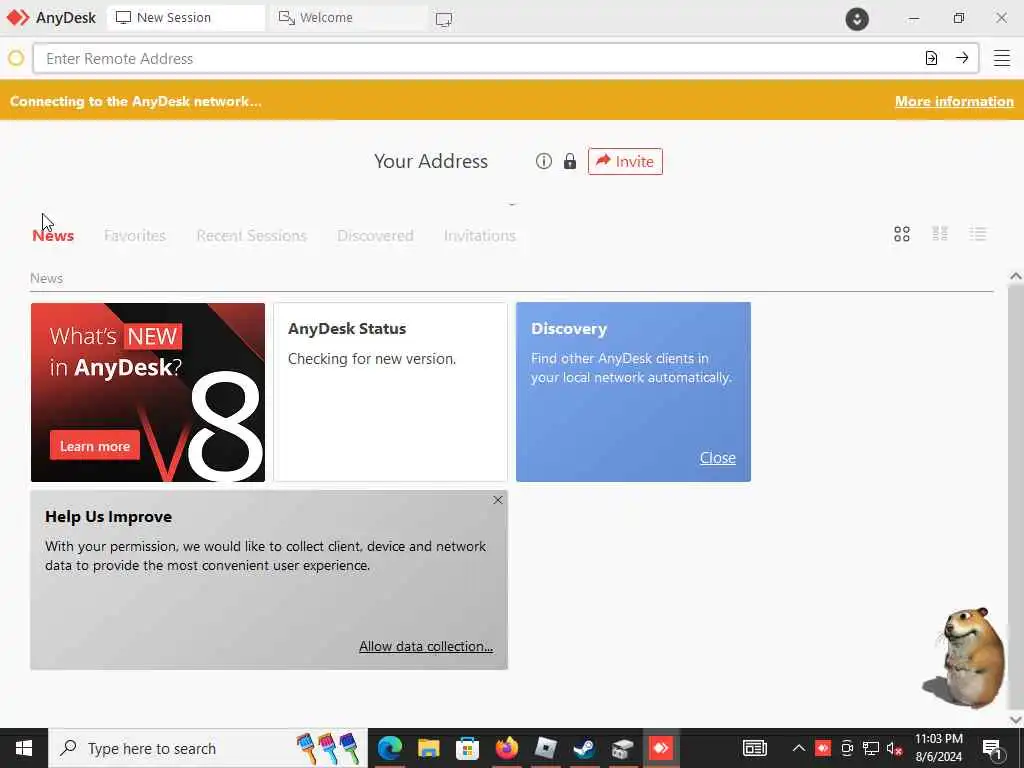Open the notification center icon
This screenshot has height=768, width=1024.
point(993,750)
